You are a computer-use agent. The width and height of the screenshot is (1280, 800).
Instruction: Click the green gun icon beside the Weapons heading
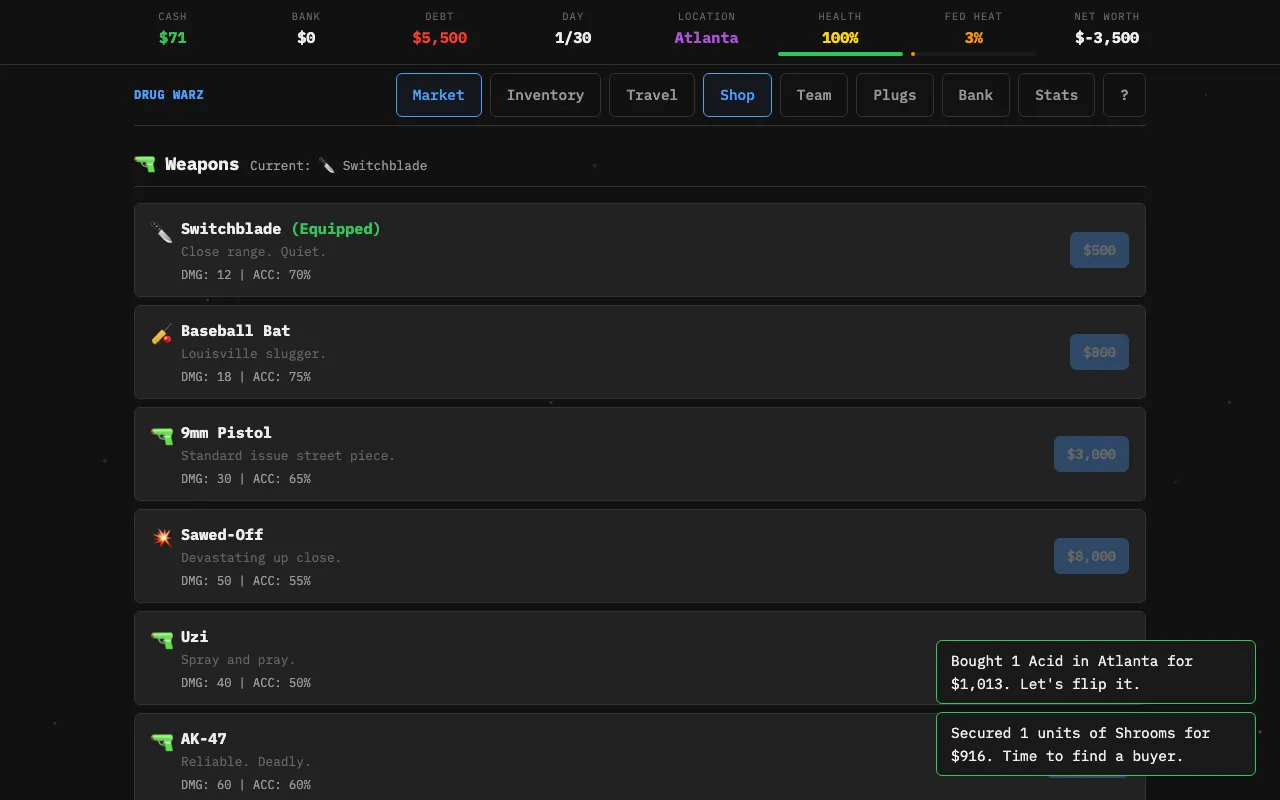pos(145,164)
